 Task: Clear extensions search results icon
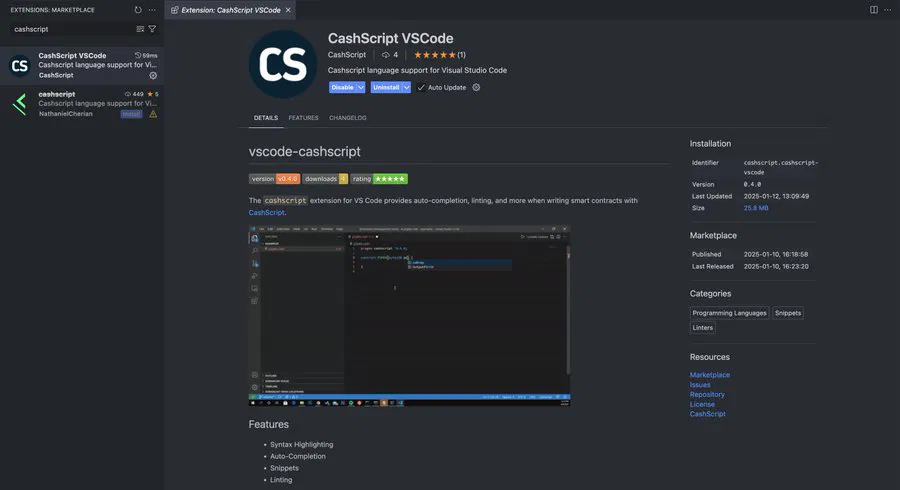pyautogui.click(x=140, y=29)
